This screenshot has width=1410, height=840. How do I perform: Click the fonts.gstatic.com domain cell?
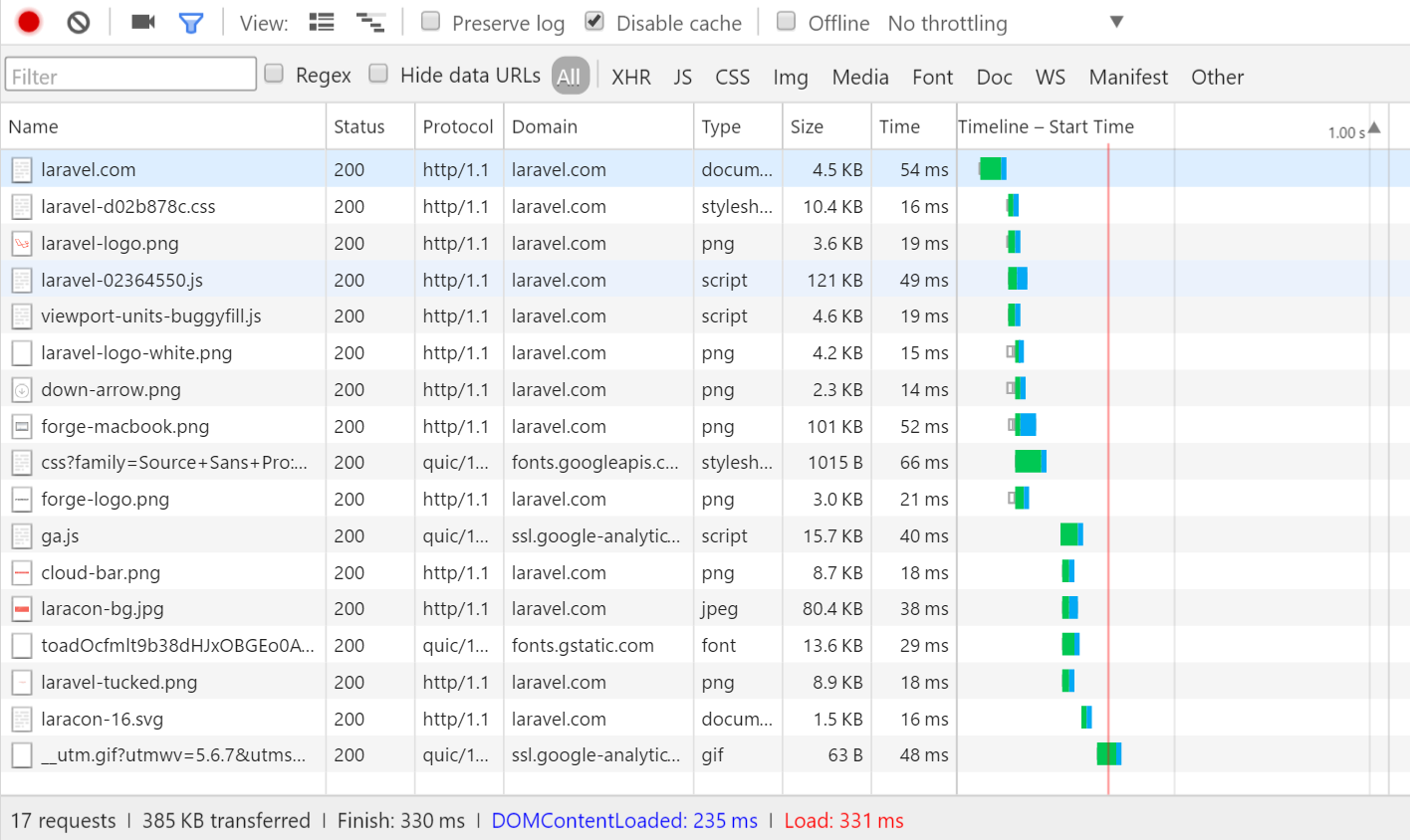point(598,646)
